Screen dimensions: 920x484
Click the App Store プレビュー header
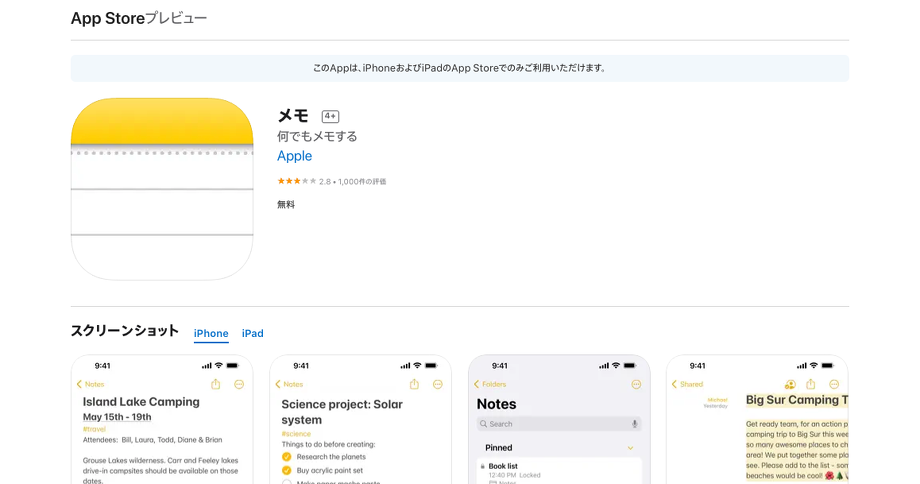pyautogui.click(x=139, y=18)
